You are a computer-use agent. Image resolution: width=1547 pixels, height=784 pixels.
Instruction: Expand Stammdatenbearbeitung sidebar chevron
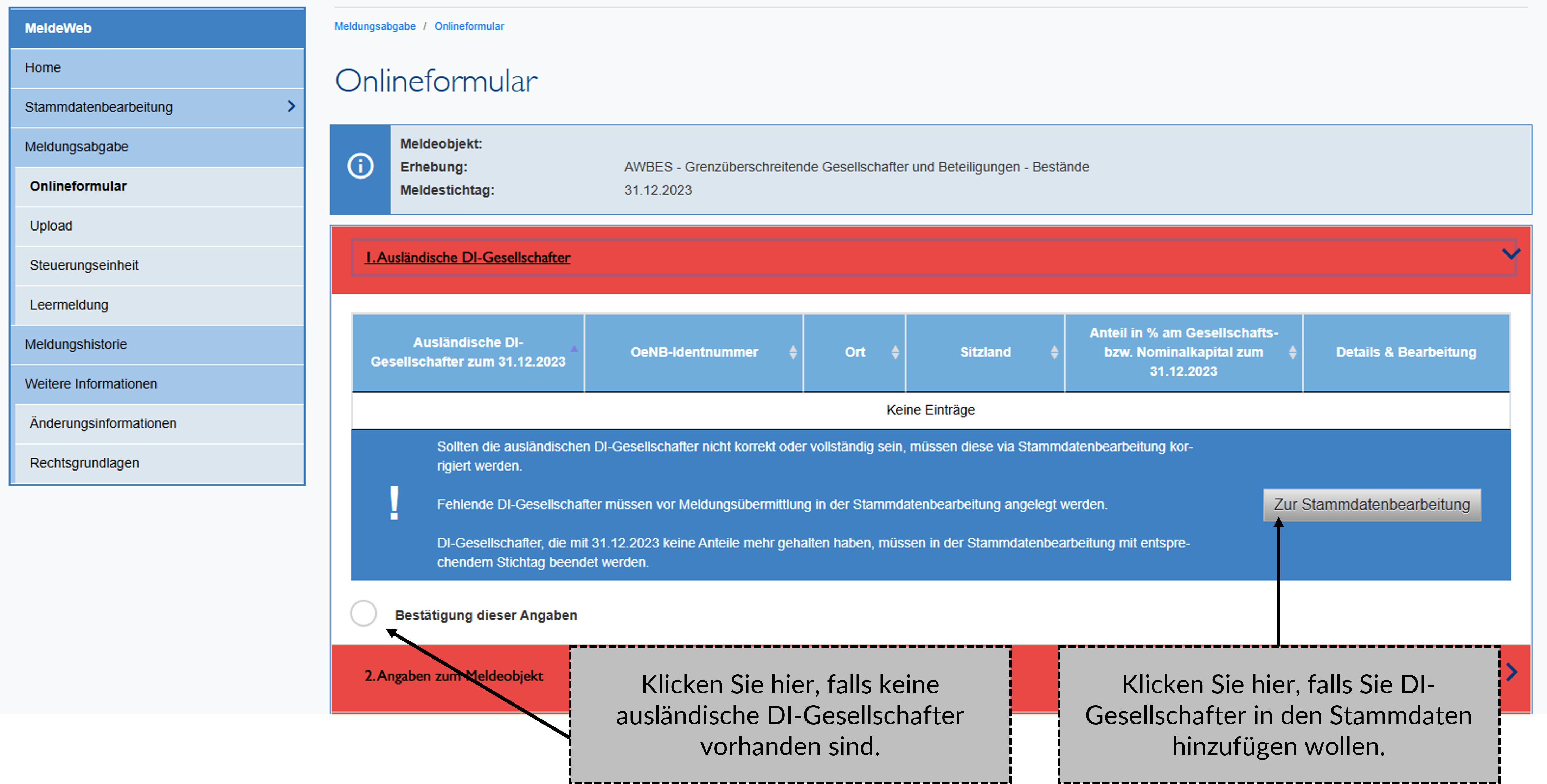(x=291, y=106)
